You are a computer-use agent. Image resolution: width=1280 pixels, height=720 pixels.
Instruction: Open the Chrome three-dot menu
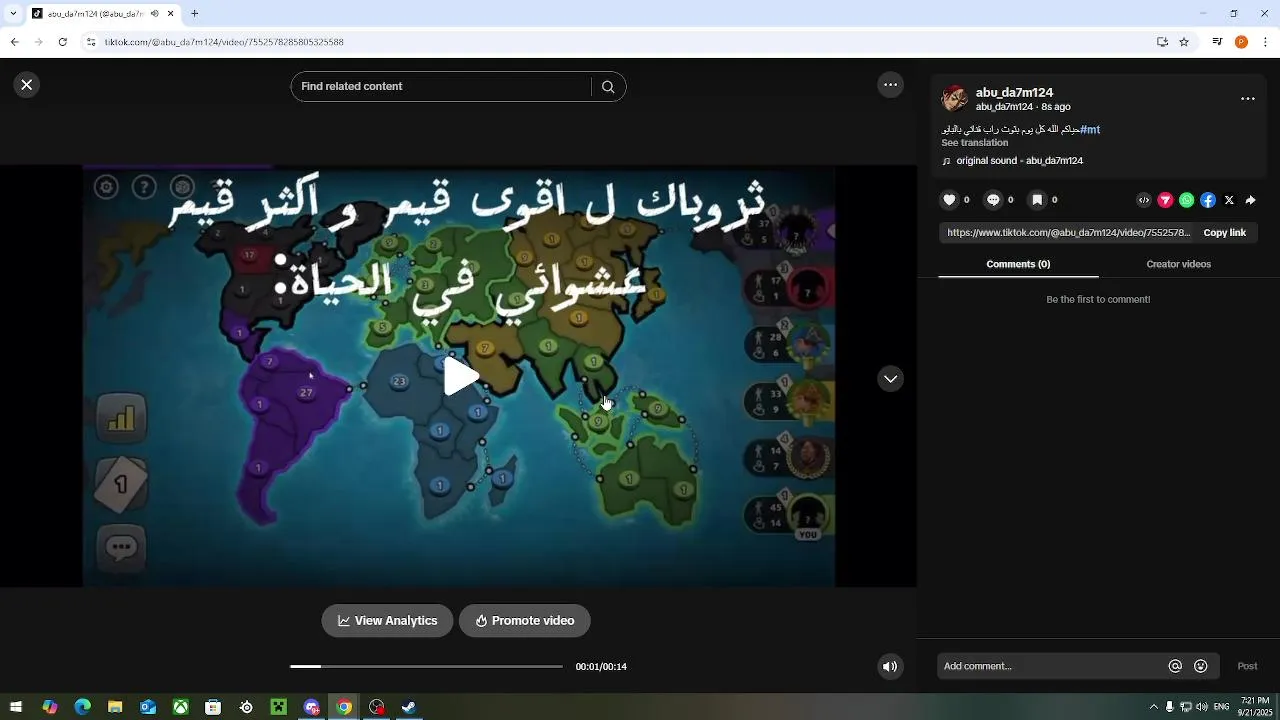tap(1265, 42)
